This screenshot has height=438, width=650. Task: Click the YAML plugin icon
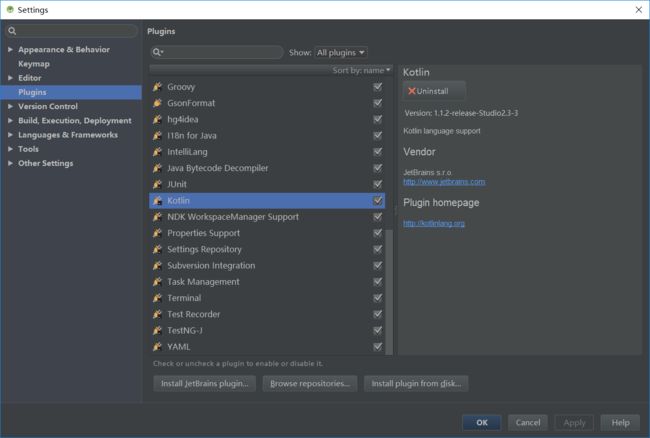(x=157, y=346)
